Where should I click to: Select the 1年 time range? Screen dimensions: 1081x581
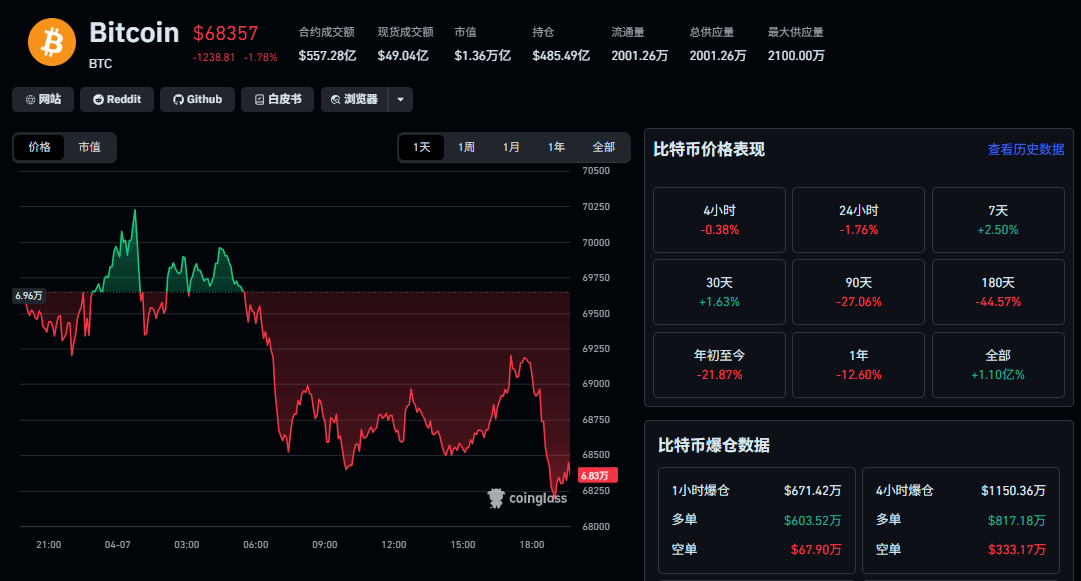(x=556, y=147)
